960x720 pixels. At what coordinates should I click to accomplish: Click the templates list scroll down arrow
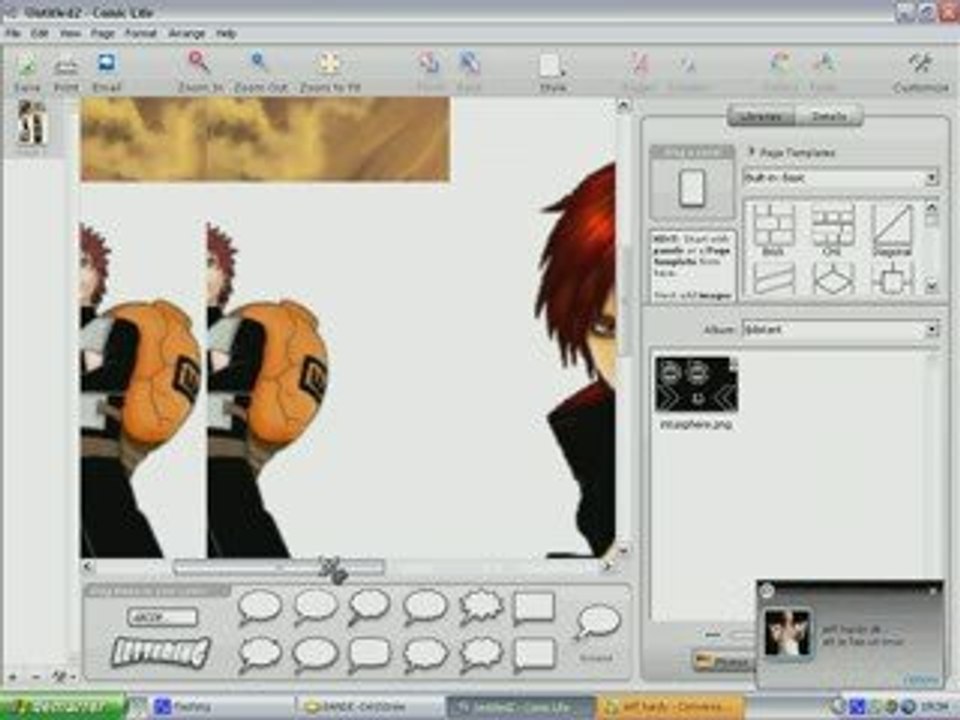coord(931,285)
